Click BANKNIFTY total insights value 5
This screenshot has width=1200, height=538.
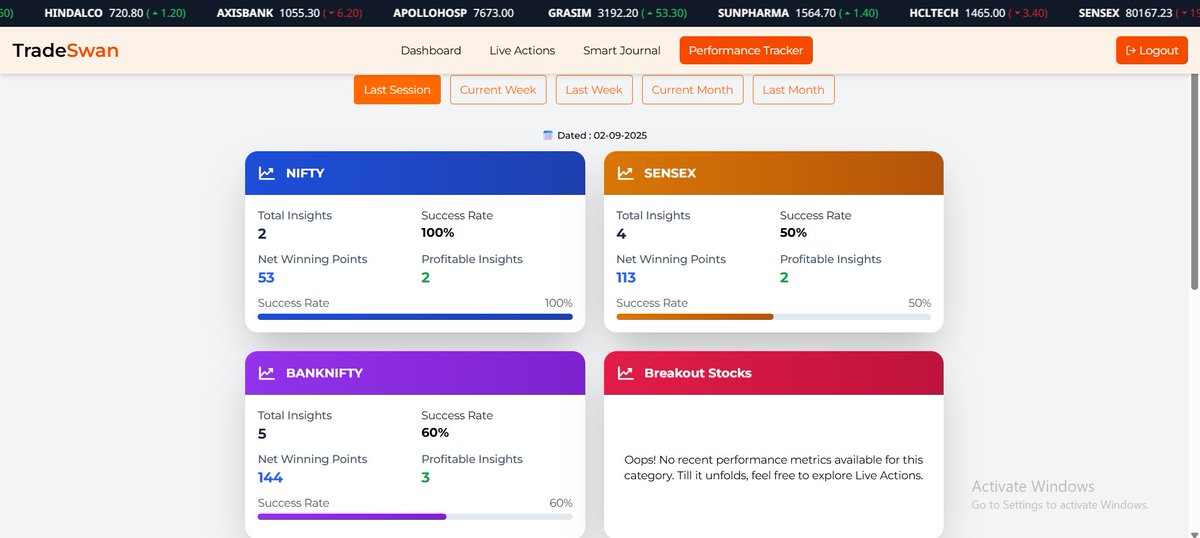[x=262, y=433]
